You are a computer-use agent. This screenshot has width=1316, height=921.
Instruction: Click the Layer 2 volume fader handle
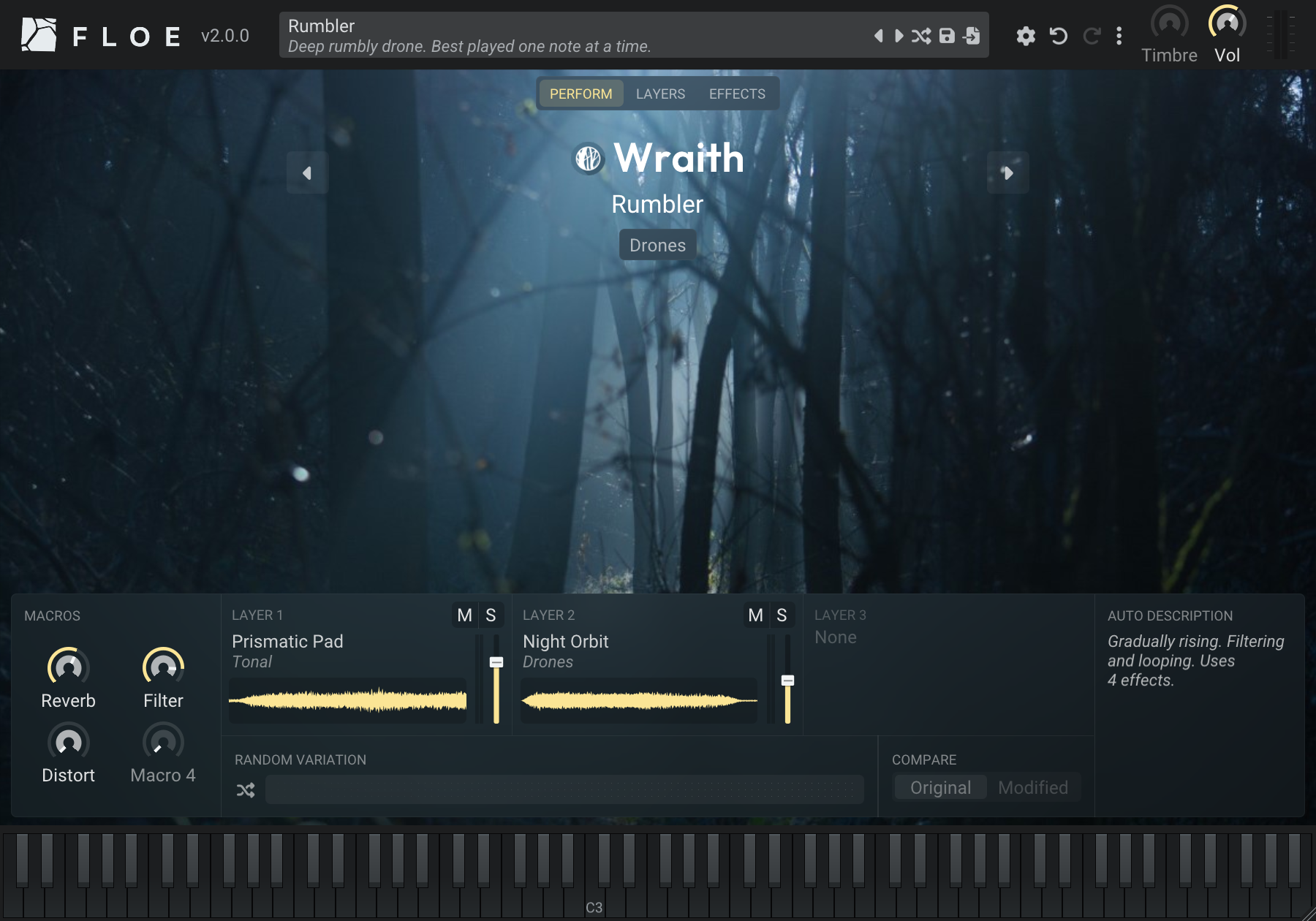click(x=787, y=681)
